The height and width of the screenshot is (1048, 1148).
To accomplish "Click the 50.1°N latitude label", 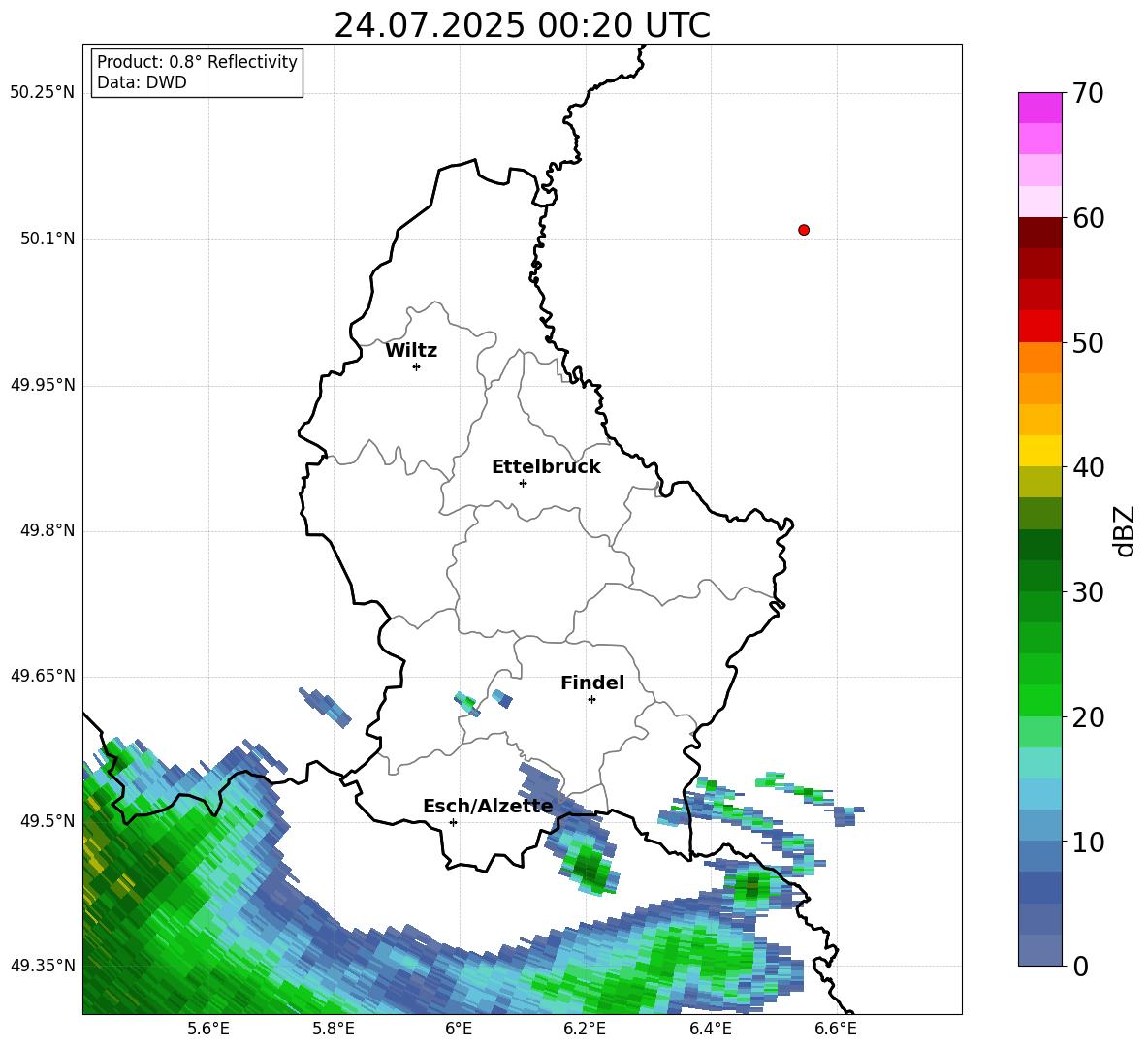I will point(48,238).
